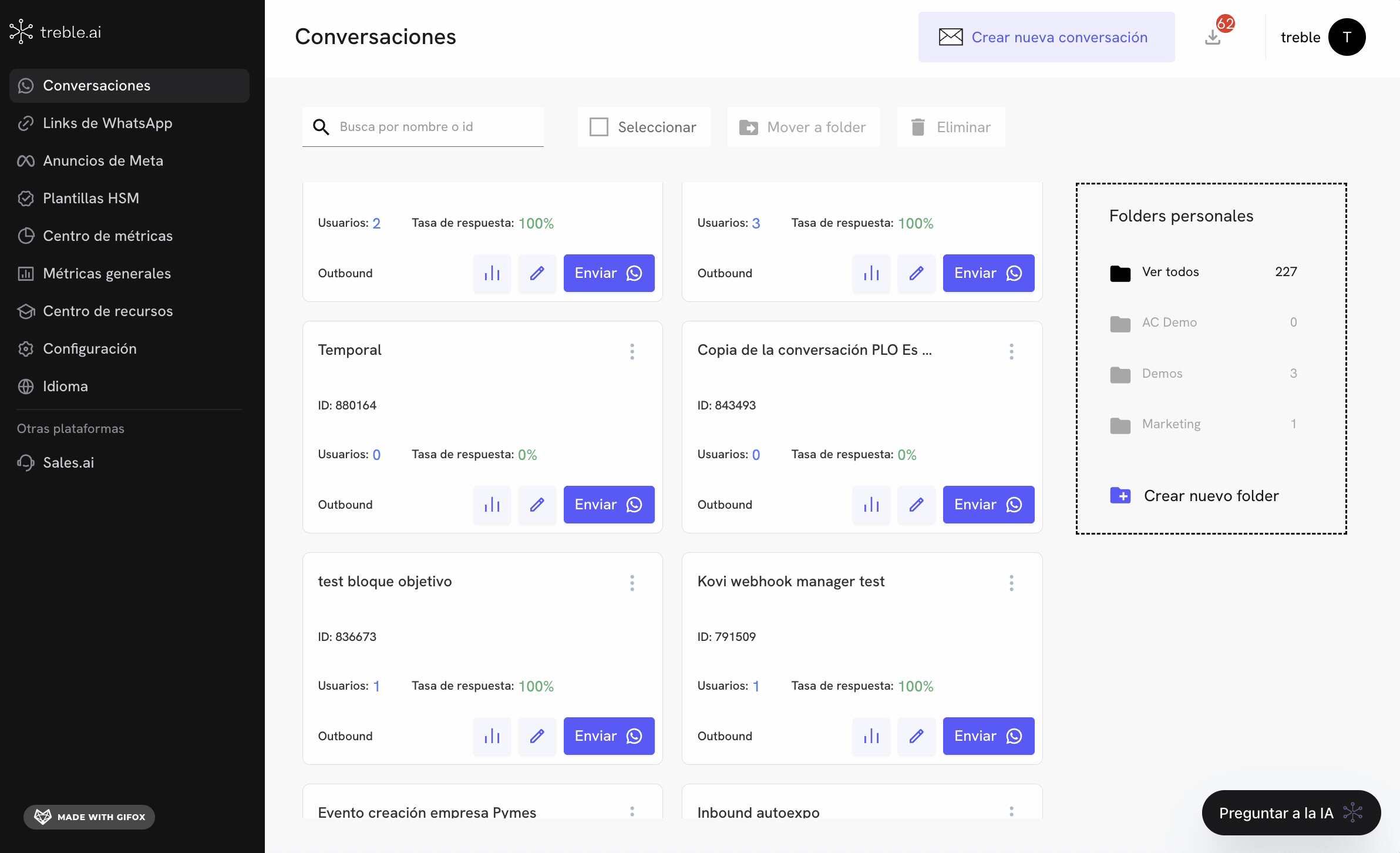
Task: Edit the Copia de la conversación PLO card
Action: tap(916, 505)
